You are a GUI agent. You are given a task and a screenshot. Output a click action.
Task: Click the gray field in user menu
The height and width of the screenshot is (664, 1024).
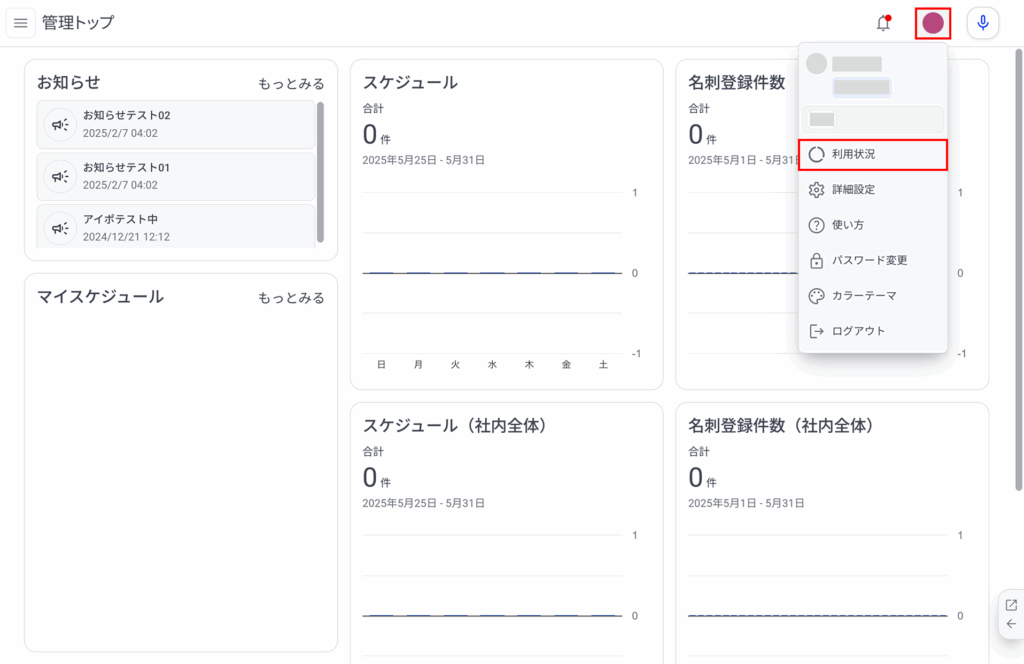[x=873, y=120]
